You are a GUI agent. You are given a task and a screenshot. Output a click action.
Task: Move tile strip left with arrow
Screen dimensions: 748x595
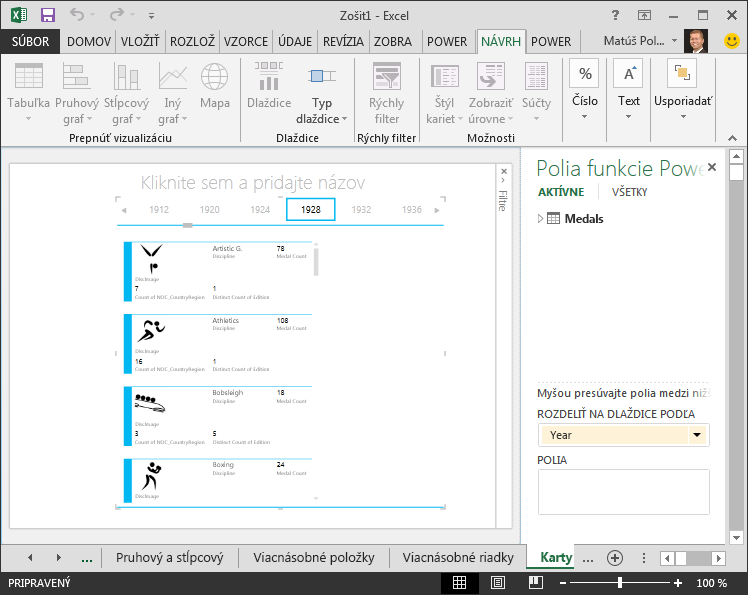pos(124,210)
